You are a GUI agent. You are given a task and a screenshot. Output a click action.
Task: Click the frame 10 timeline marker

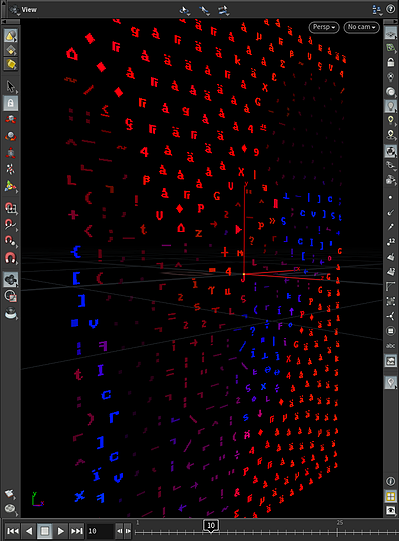click(211, 525)
